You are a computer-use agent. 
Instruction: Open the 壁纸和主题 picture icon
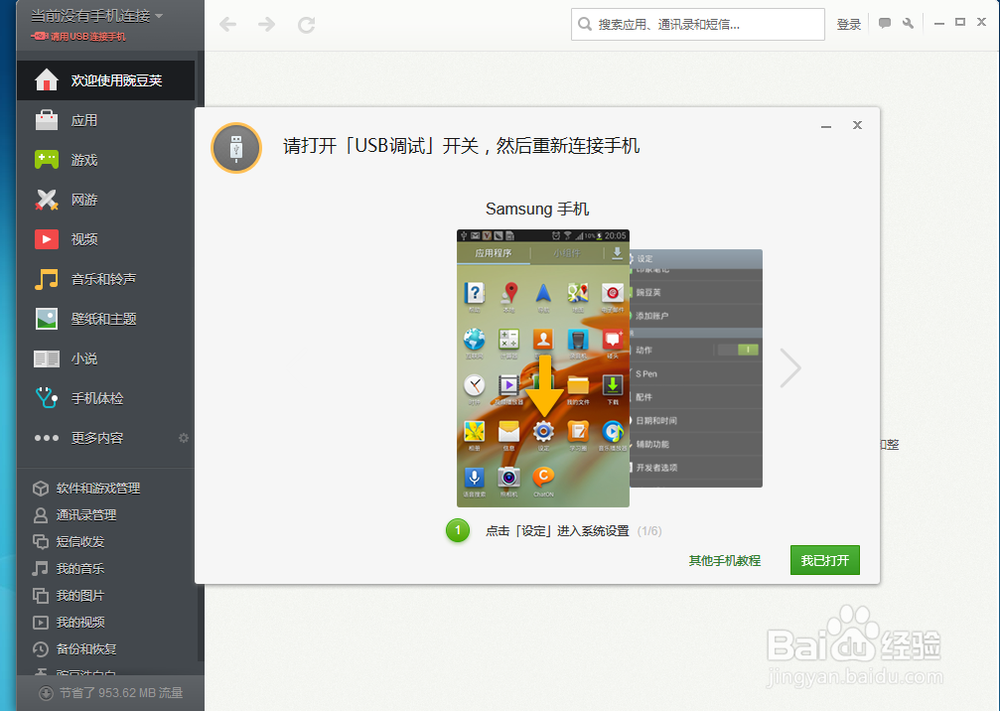[x=47, y=319]
